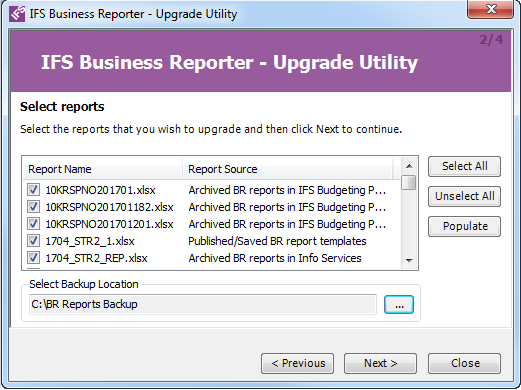
Task: Click the Unselect All button
Action: point(464,196)
